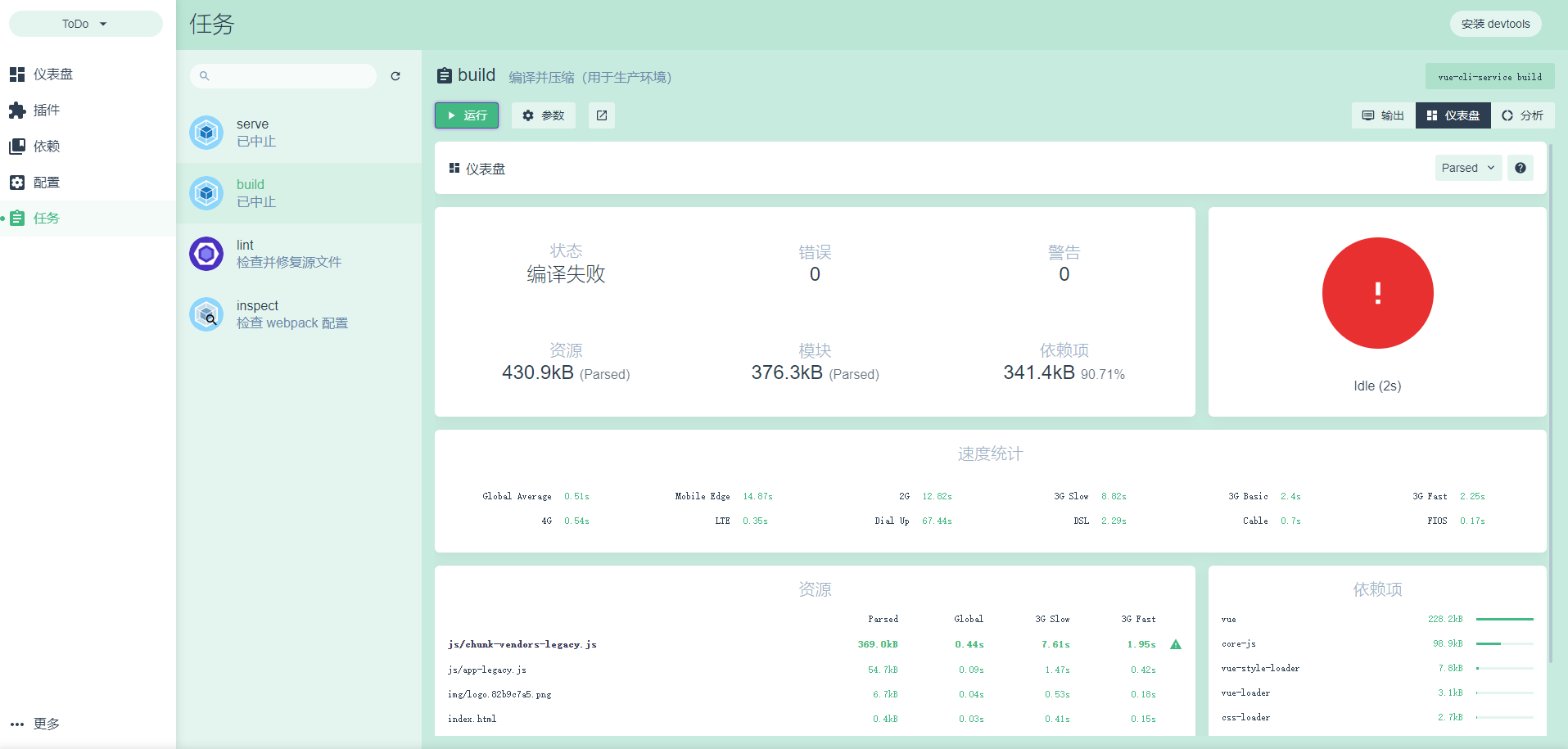This screenshot has height=749, width=1568.
Task: Click the Idle (2s) status text
Action: (1377, 386)
